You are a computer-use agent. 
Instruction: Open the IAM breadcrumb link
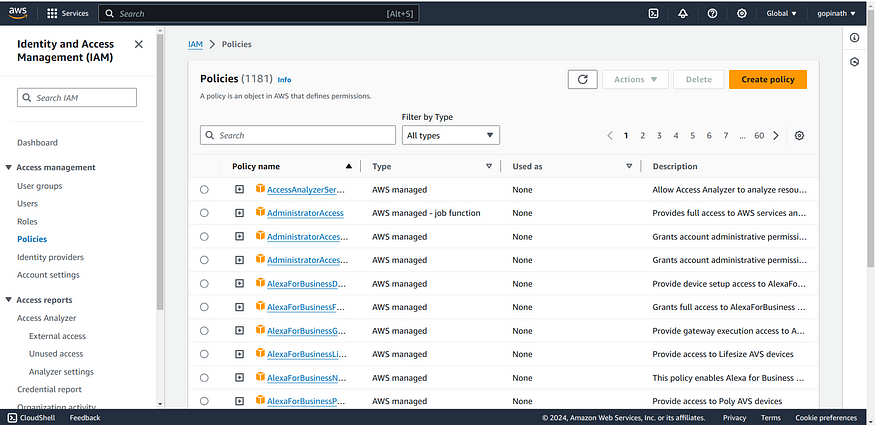click(x=195, y=44)
